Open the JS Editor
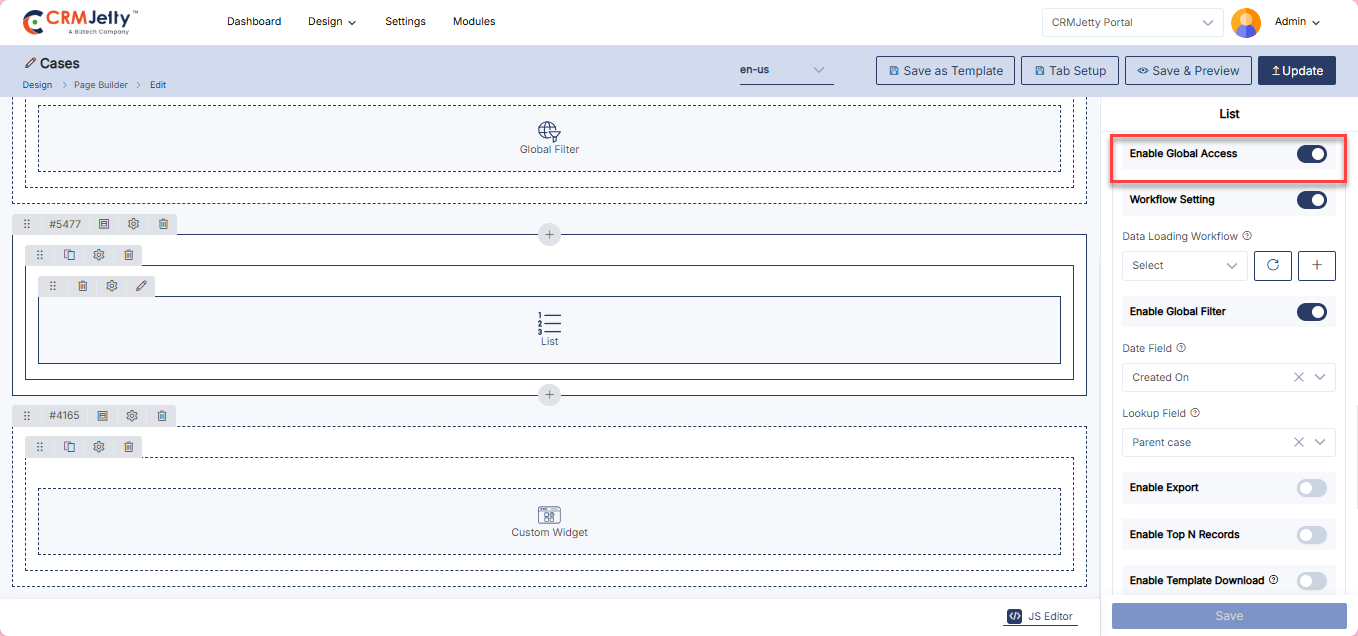The height and width of the screenshot is (636, 1358). [x=1041, y=616]
